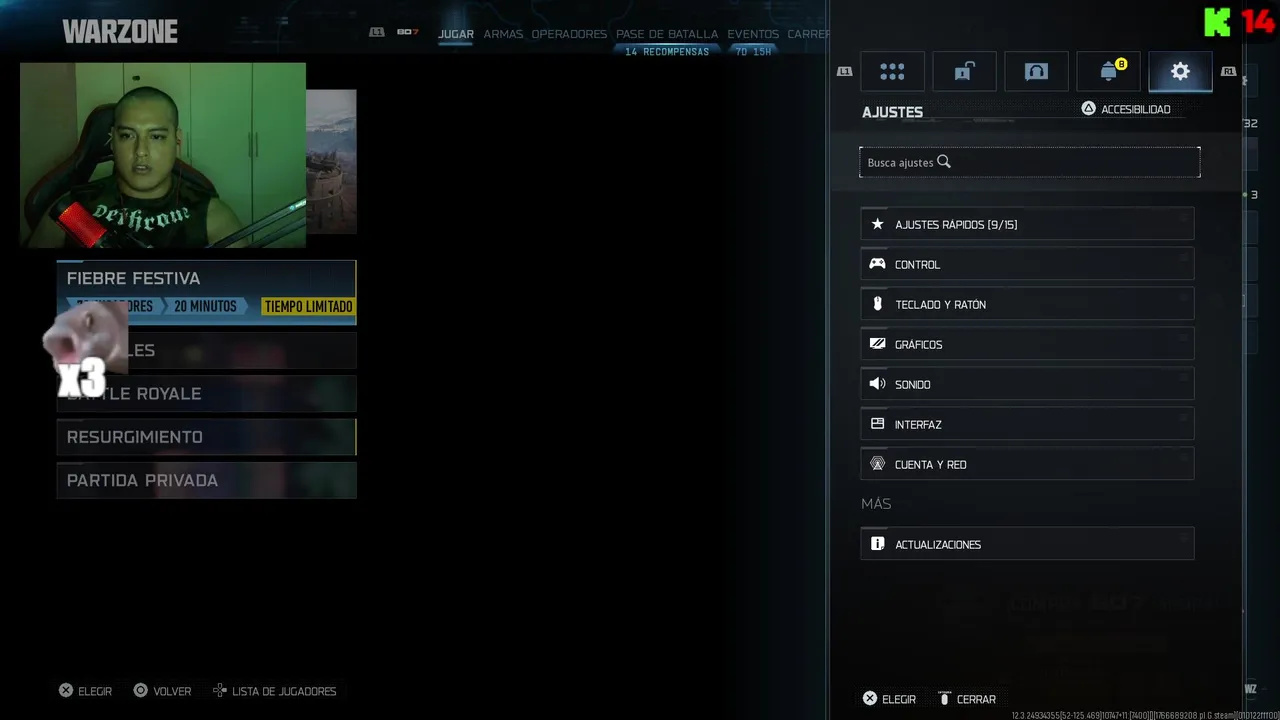Click the circle Volver icon
Viewport: 1280px width, 720px height.
point(140,691)
